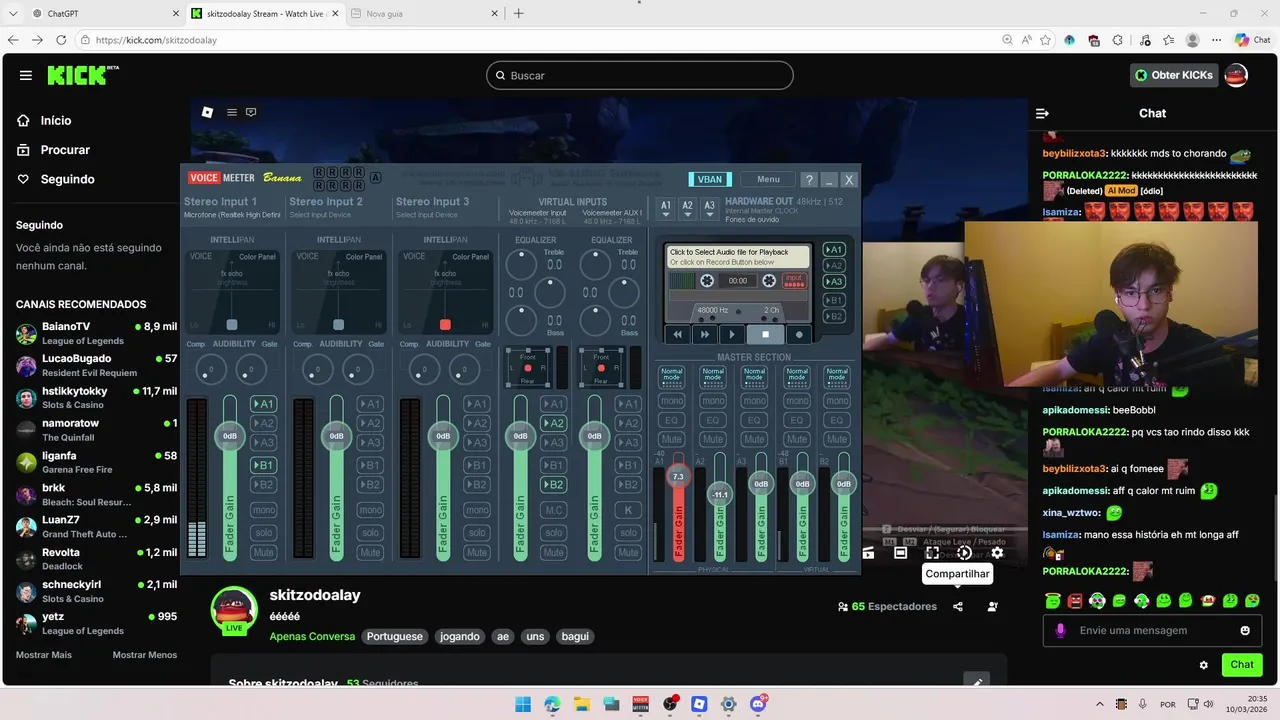Click the red input button on cassette display
This screenshot has height=720, width=1280.
coord(794,281)
